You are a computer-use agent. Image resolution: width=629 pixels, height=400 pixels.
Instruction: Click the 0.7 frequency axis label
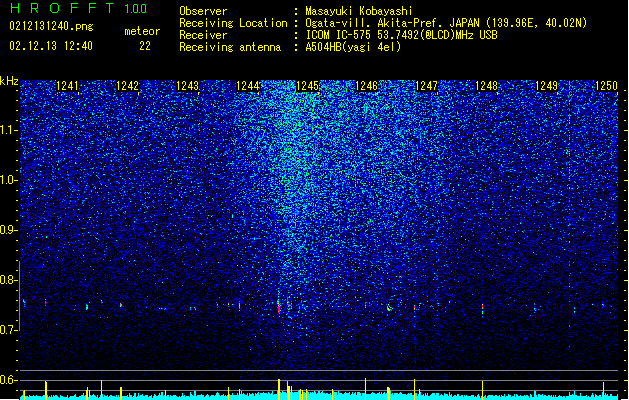click(x=9, y=330)
